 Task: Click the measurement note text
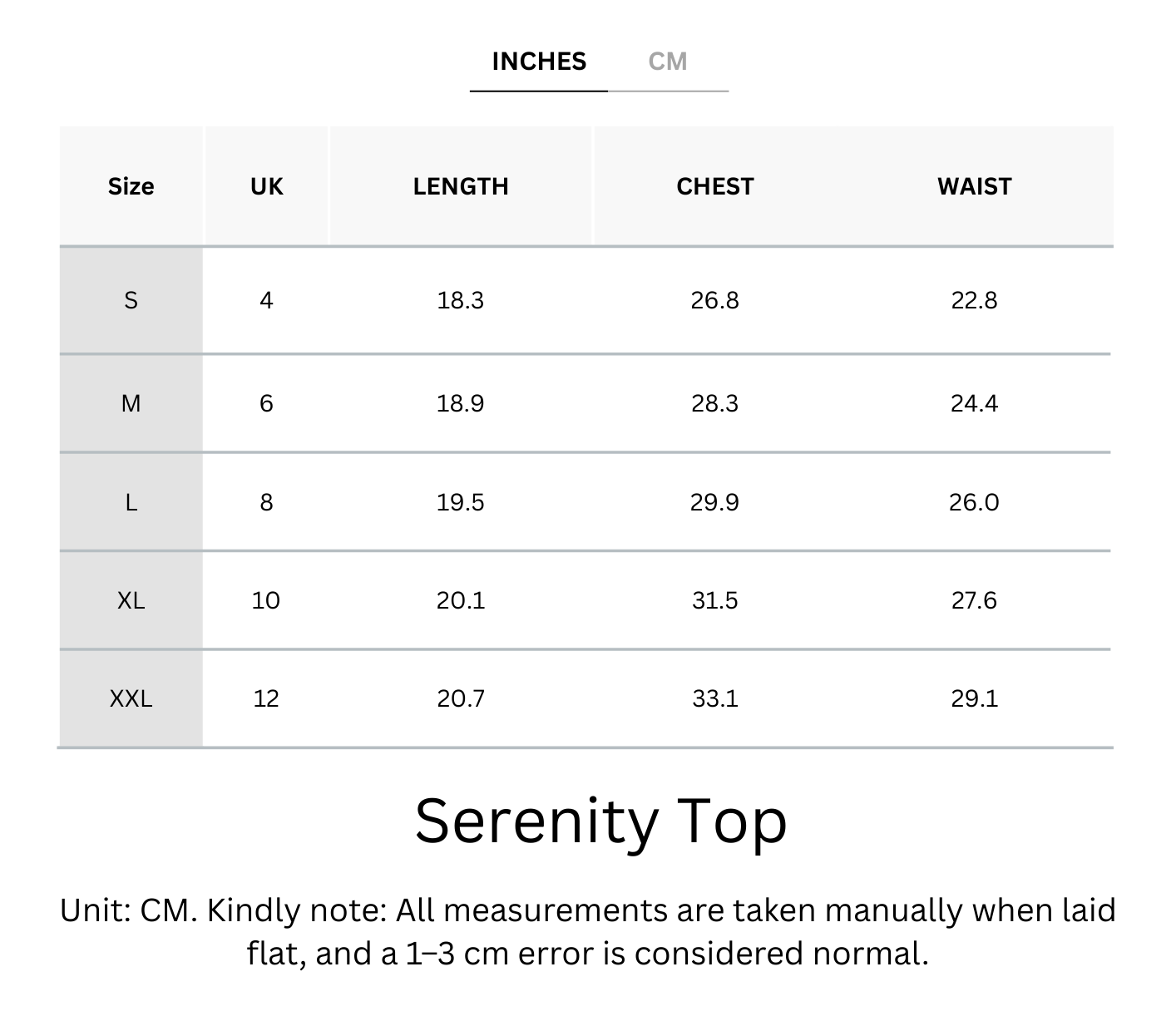tap(587, 931)
